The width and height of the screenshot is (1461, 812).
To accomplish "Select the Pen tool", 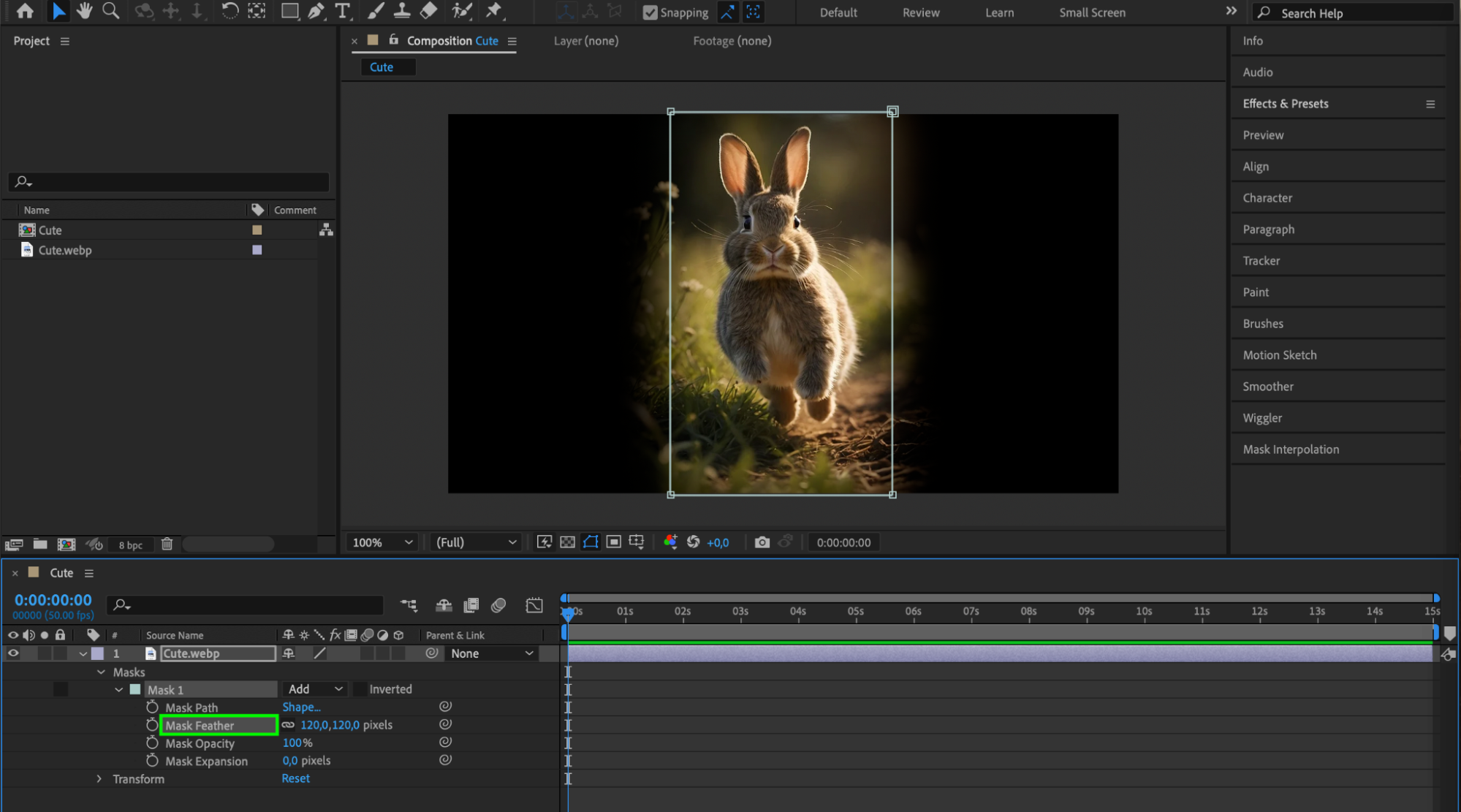I will coord(316,11).
